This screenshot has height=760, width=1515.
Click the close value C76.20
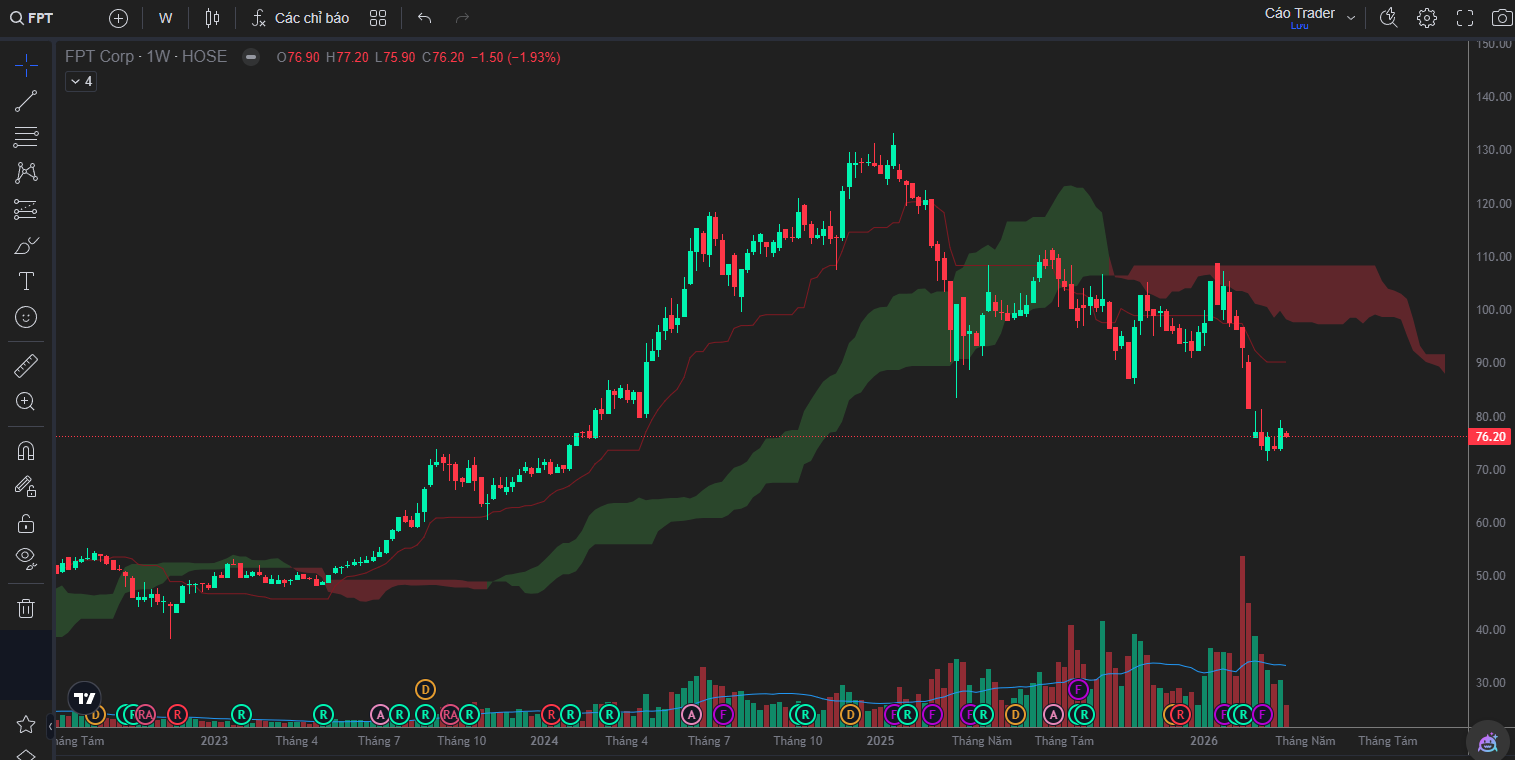tap(443, 57)
